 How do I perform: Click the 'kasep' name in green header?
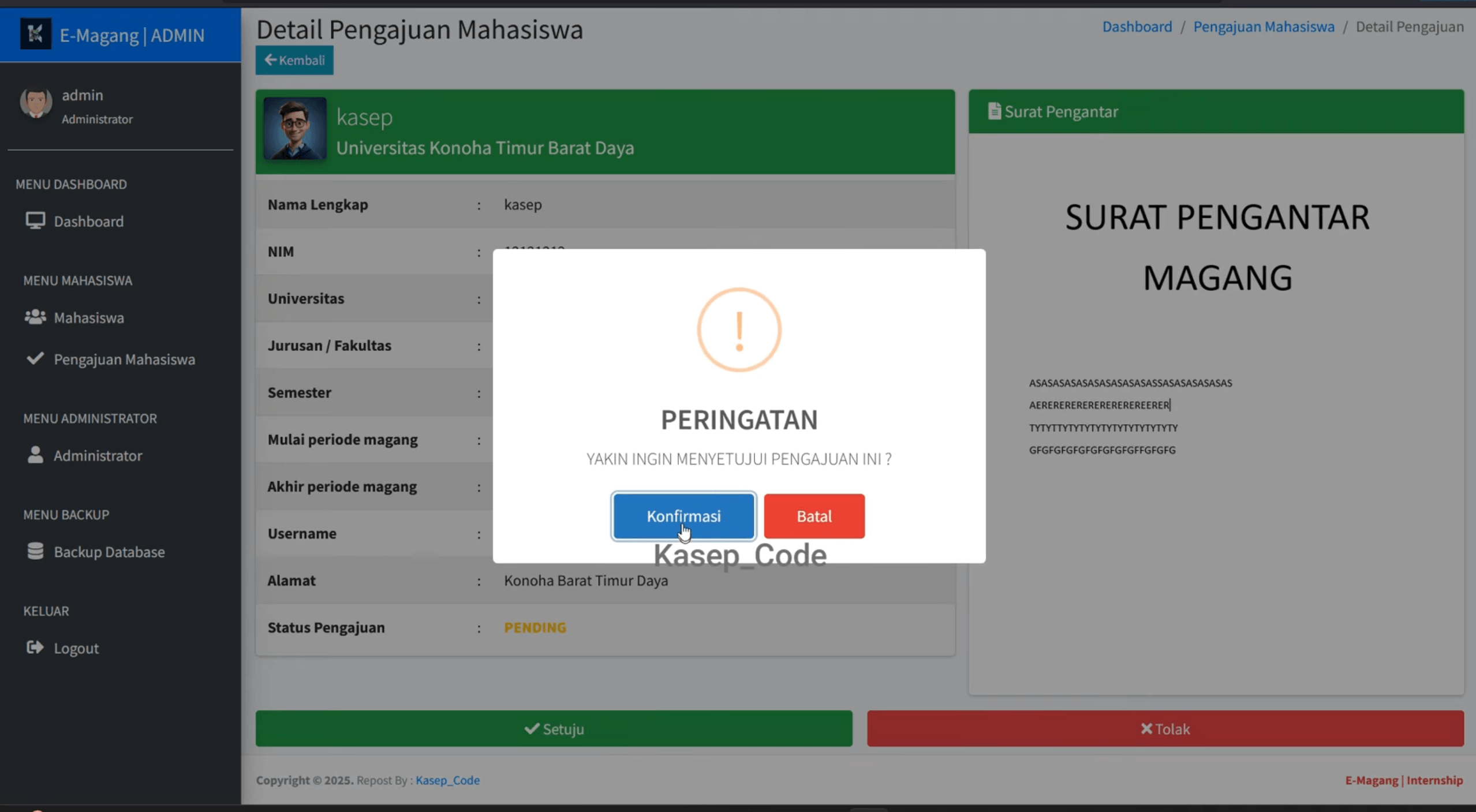365,117
